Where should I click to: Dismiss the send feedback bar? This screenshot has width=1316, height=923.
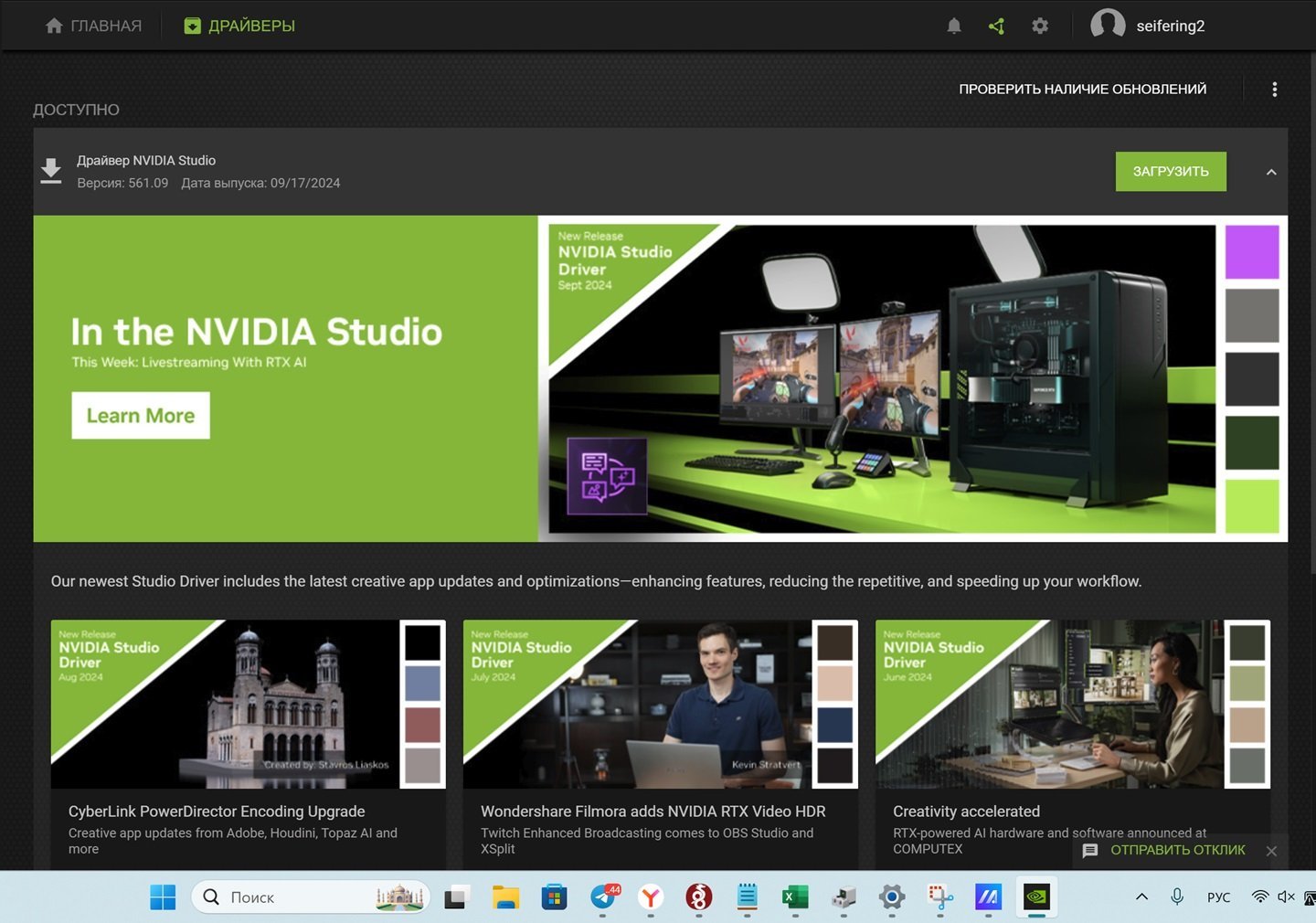pos(1271,850)
